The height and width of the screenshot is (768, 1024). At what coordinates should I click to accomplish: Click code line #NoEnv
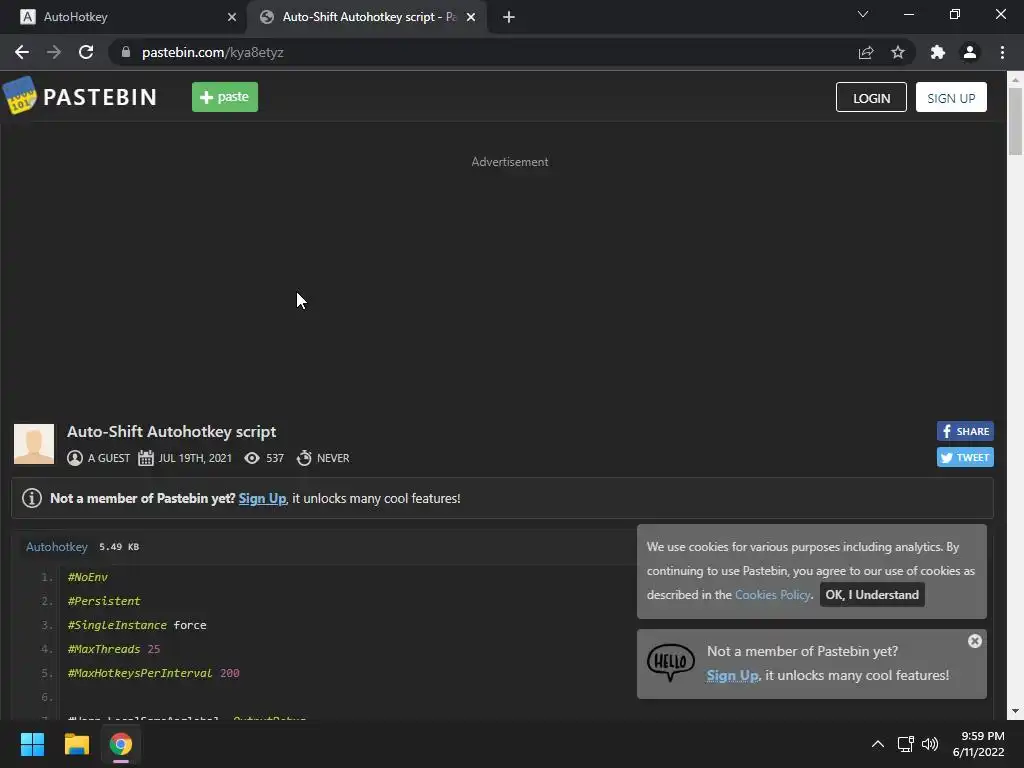88,577
